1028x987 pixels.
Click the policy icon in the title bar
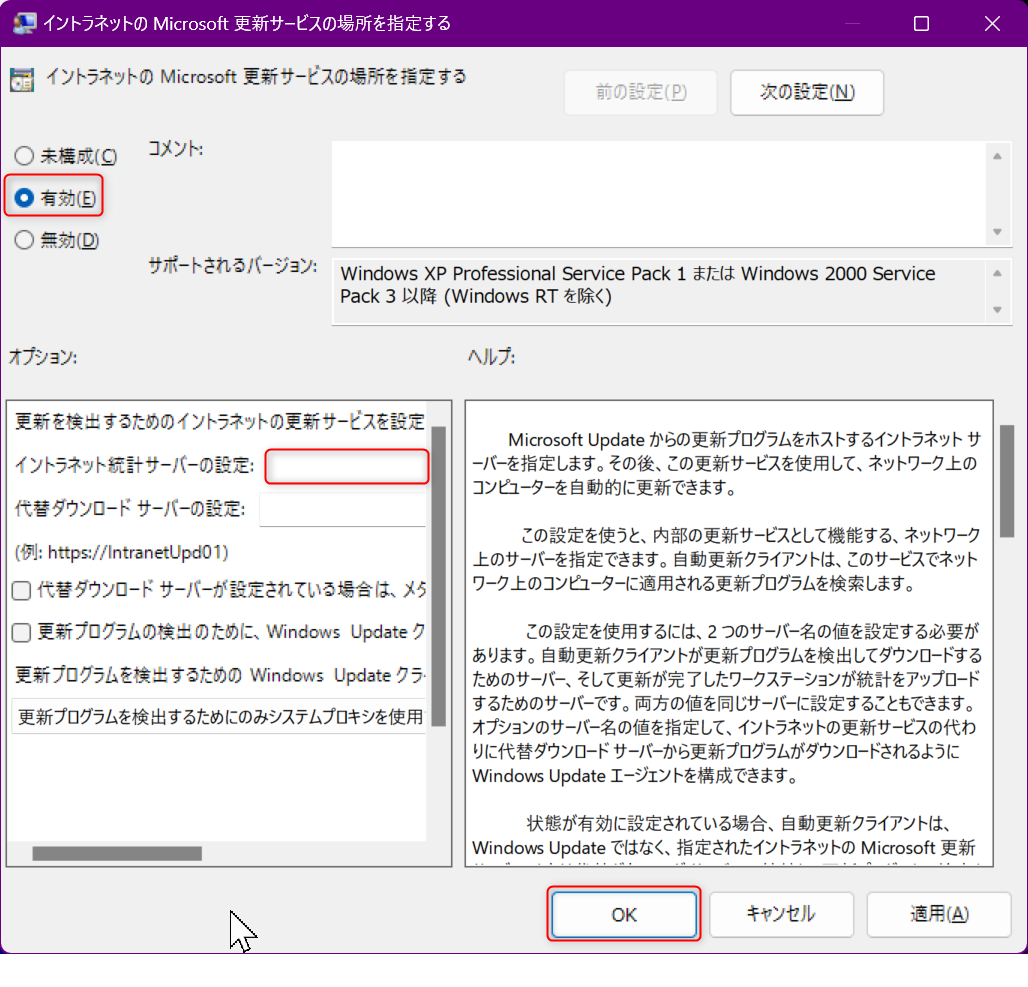[24, 24]
